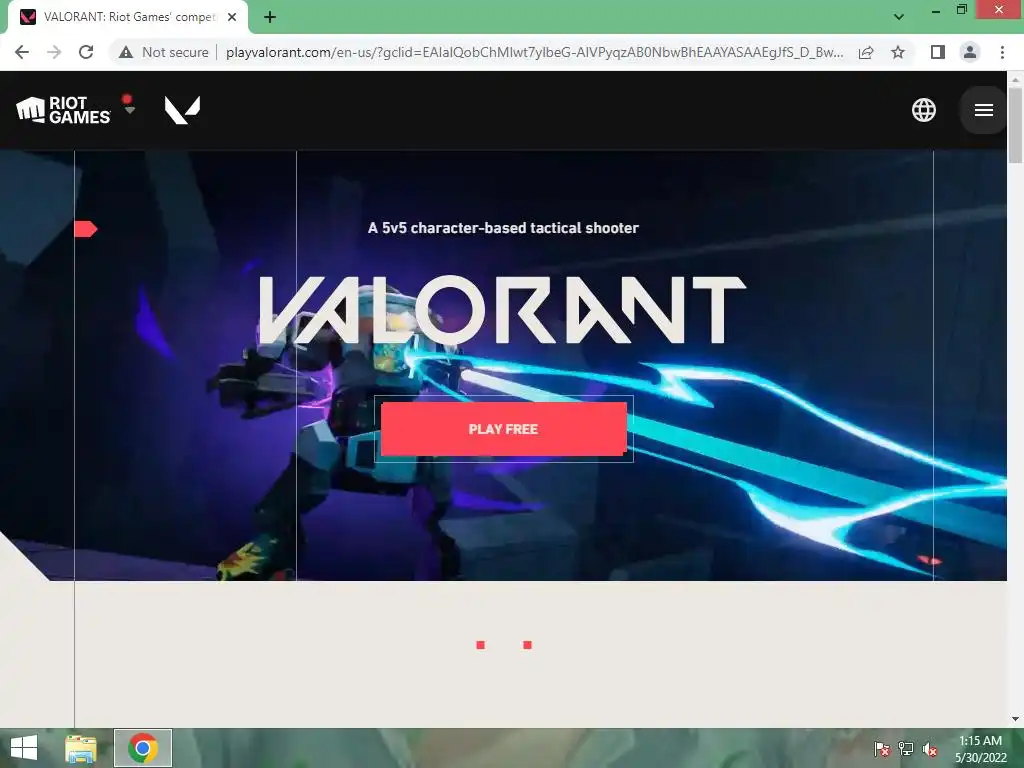The image size is (1024, 768).
Task: Click the page vertical scrollbar thumb
Action: 1015,124
